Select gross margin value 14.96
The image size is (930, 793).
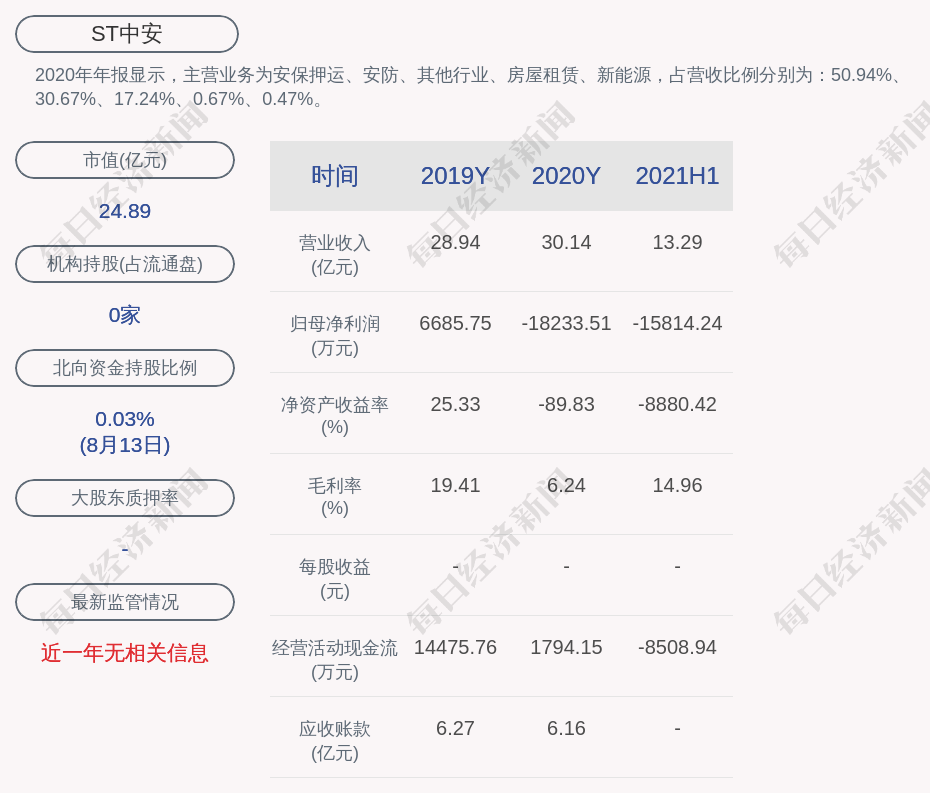(x=677, y=485)
